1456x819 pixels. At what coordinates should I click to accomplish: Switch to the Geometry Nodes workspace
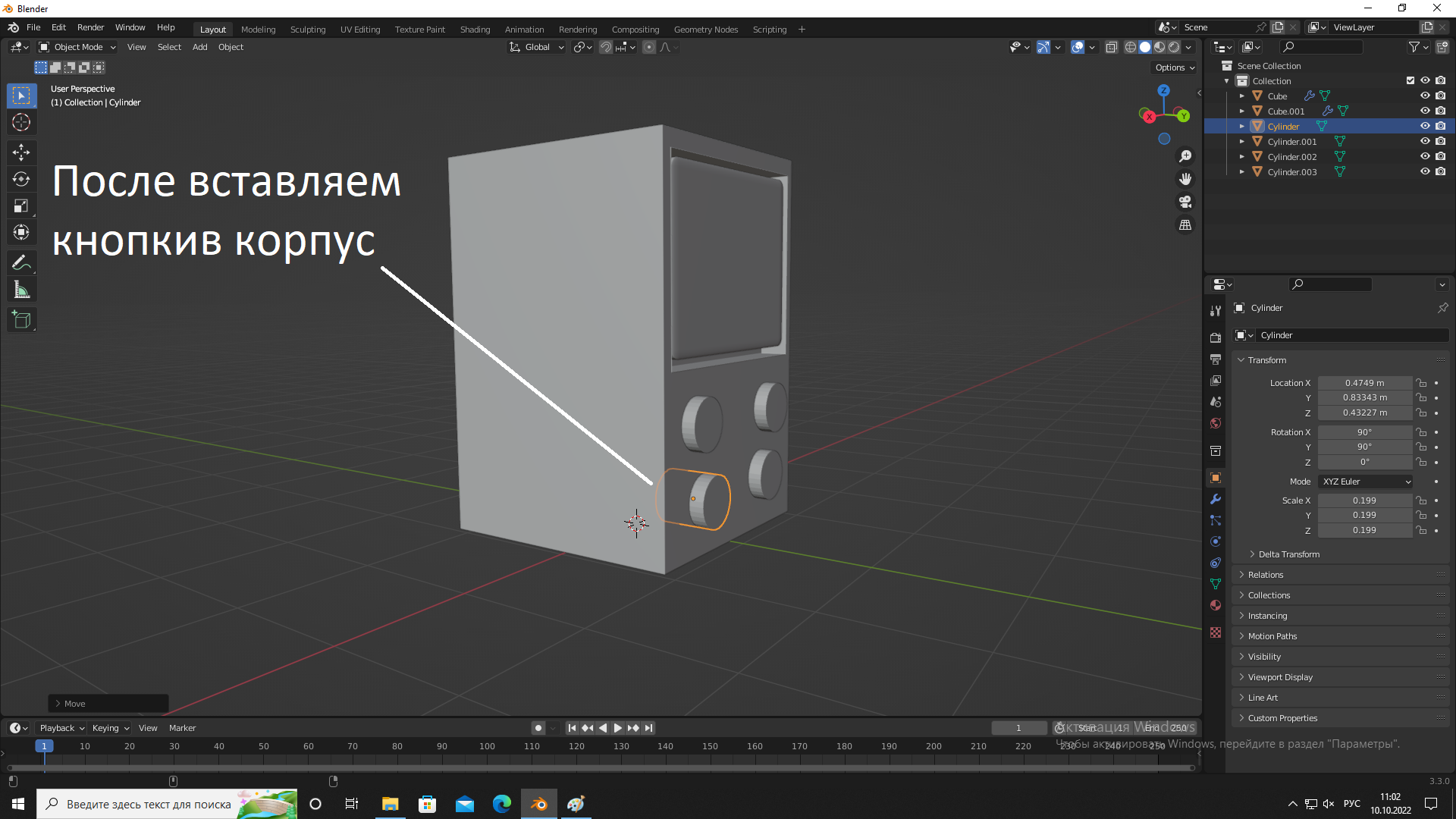(x=705, y=30)
